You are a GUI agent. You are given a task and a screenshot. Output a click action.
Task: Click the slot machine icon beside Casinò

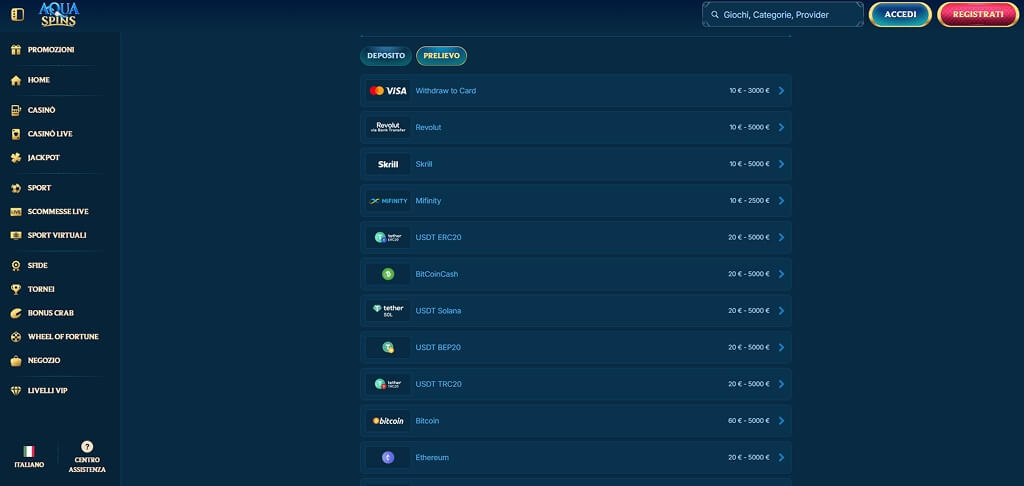click(x=16, y=110)
